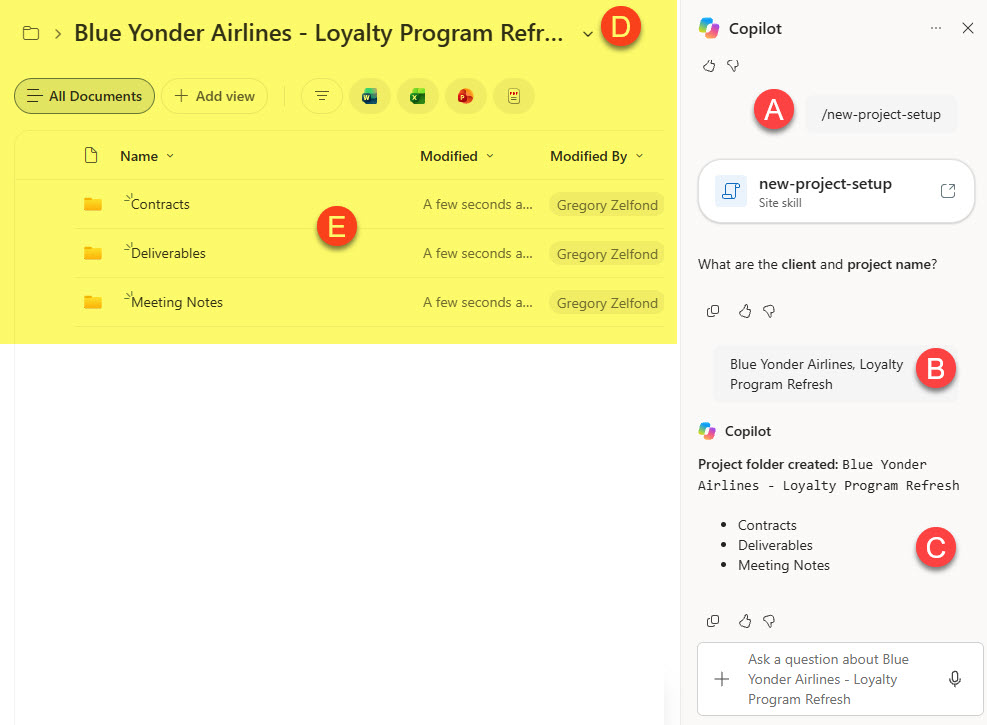Open new-project-setup skill in new window

pyautogui.click(x=948, y=191)
